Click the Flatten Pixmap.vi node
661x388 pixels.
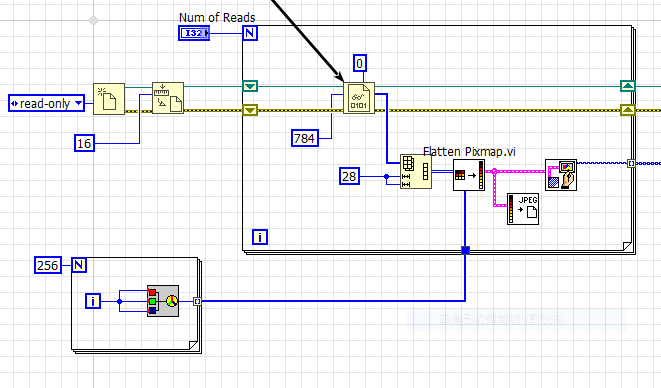[x=469, y=175]
